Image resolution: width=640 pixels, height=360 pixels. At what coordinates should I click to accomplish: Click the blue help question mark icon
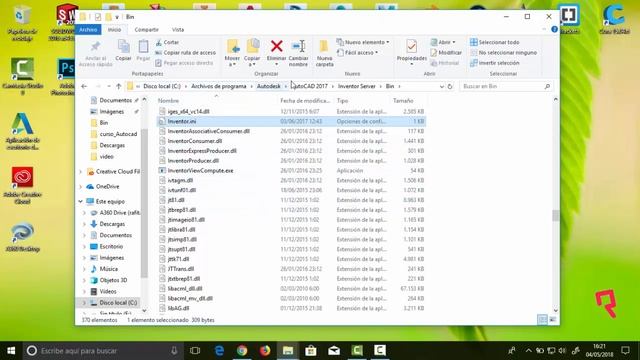[554, 29]
